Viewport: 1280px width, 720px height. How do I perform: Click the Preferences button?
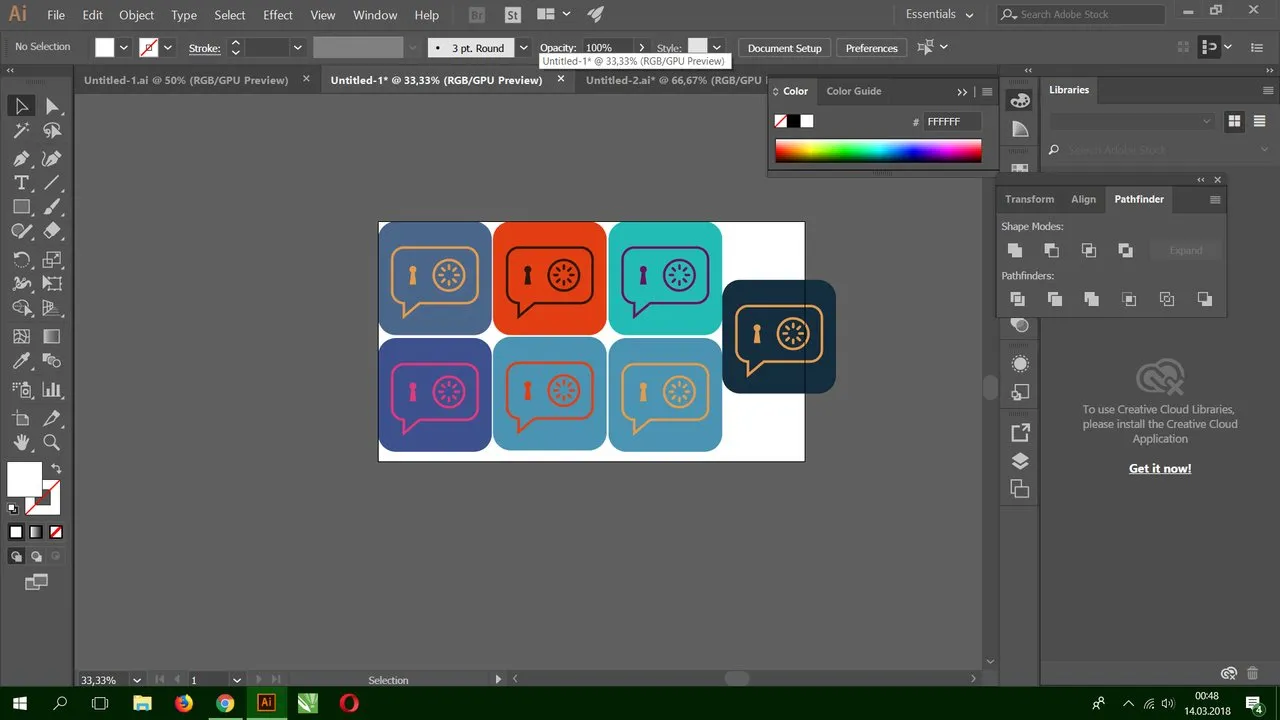tap(872, 48)
